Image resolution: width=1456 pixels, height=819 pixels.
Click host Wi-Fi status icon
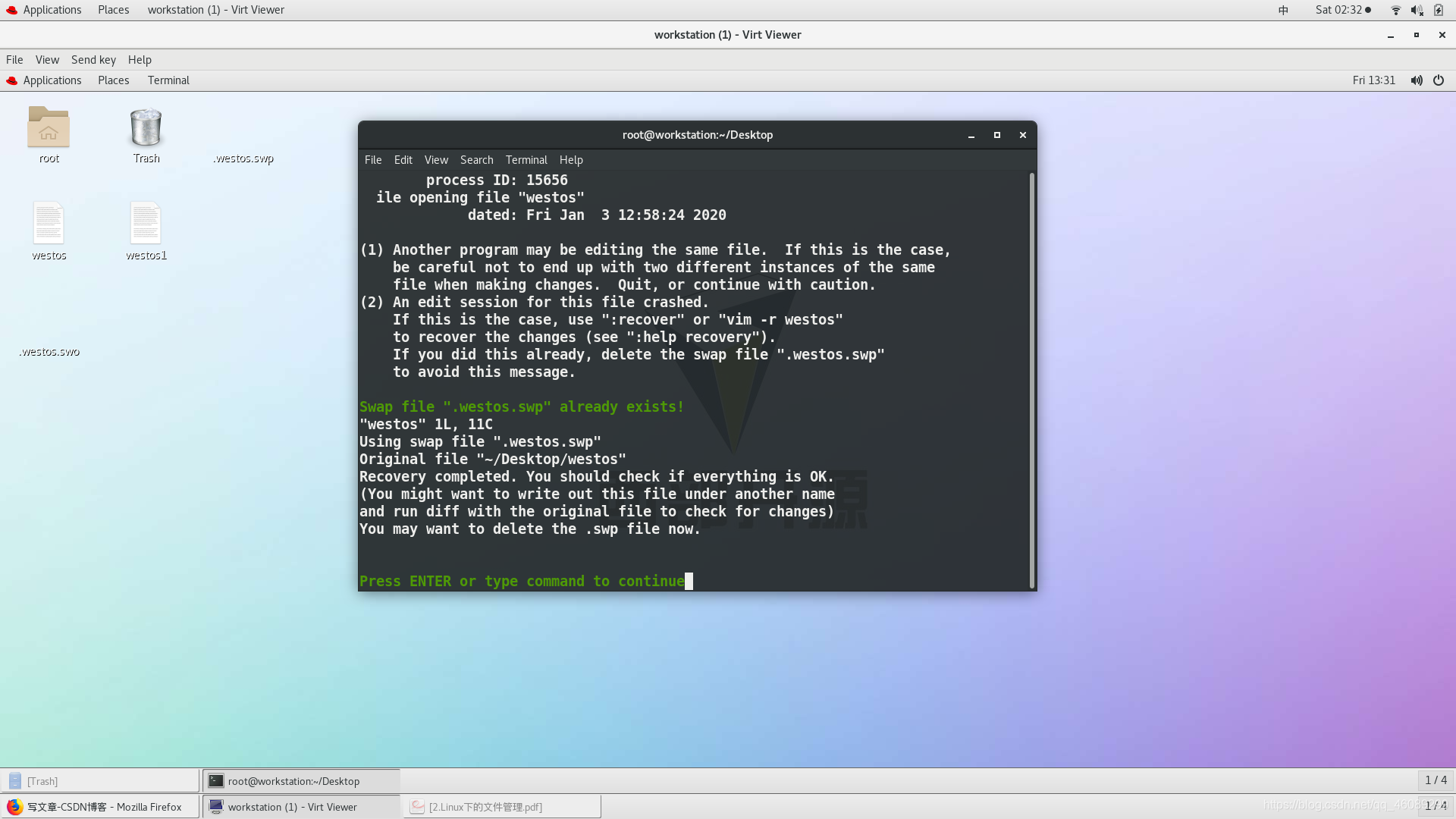[x=1395, y=10]
